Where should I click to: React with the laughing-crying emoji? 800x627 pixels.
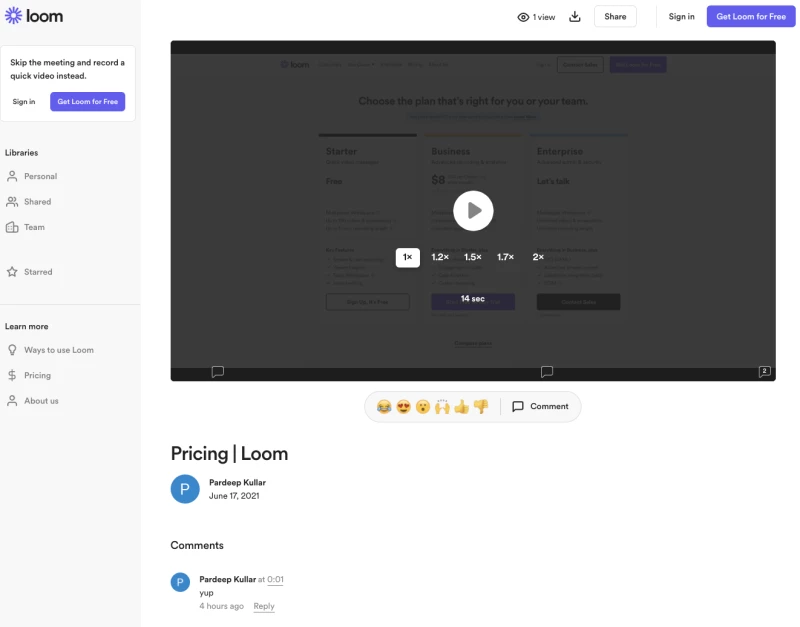pos(384,407)
